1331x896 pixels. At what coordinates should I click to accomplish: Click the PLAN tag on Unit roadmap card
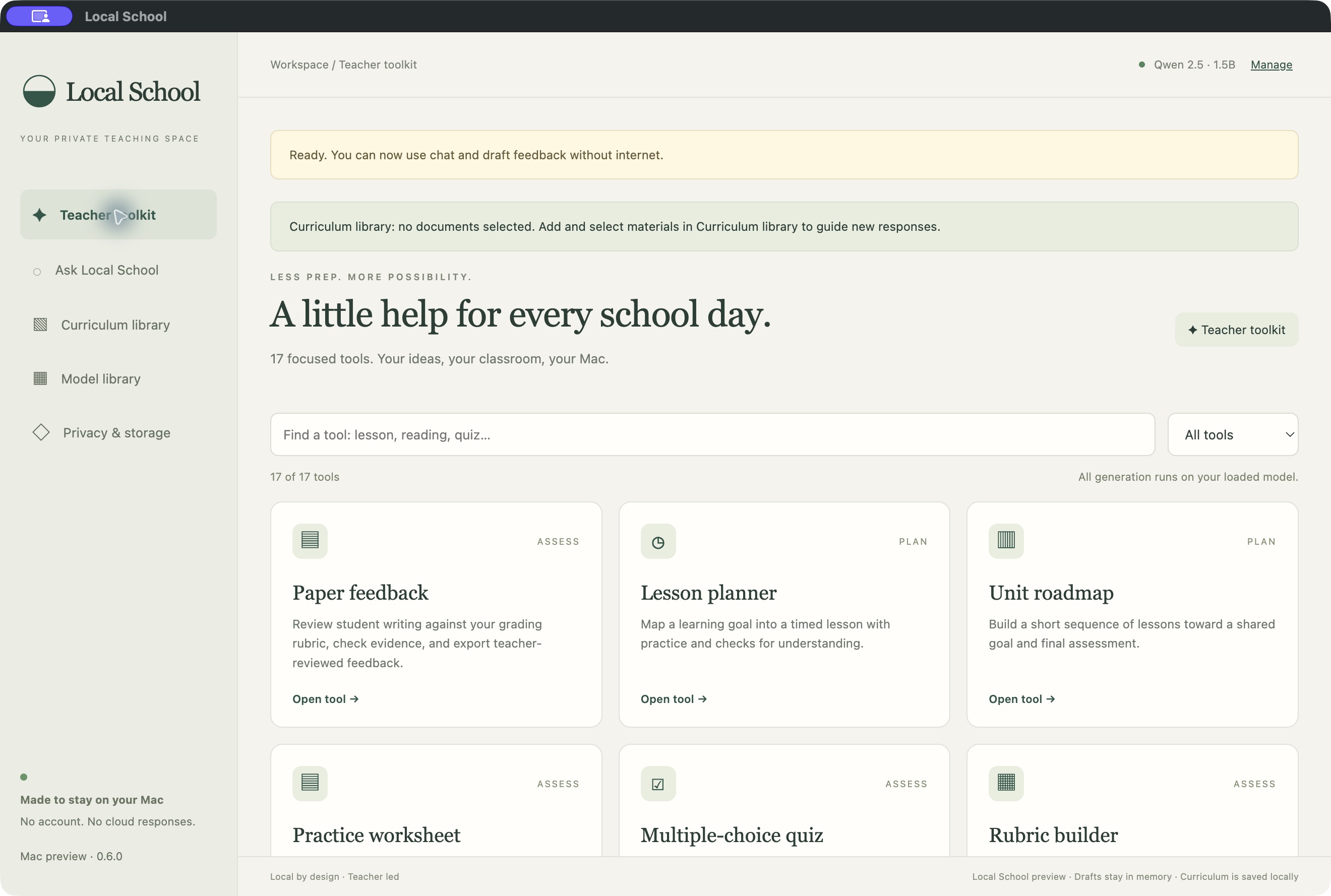(x=1261, y=541)
